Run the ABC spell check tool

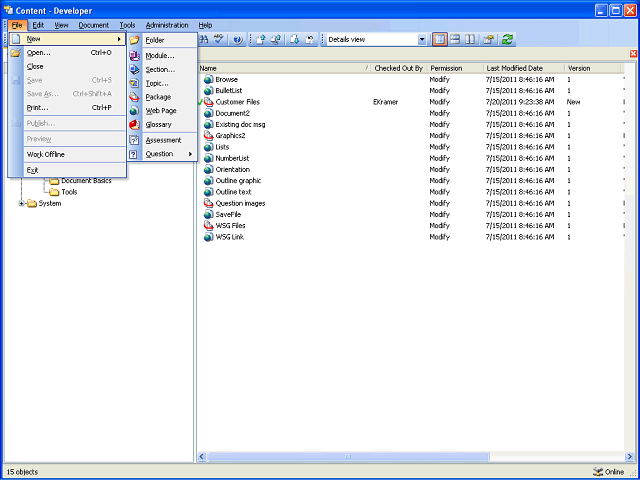coord(219,39)
